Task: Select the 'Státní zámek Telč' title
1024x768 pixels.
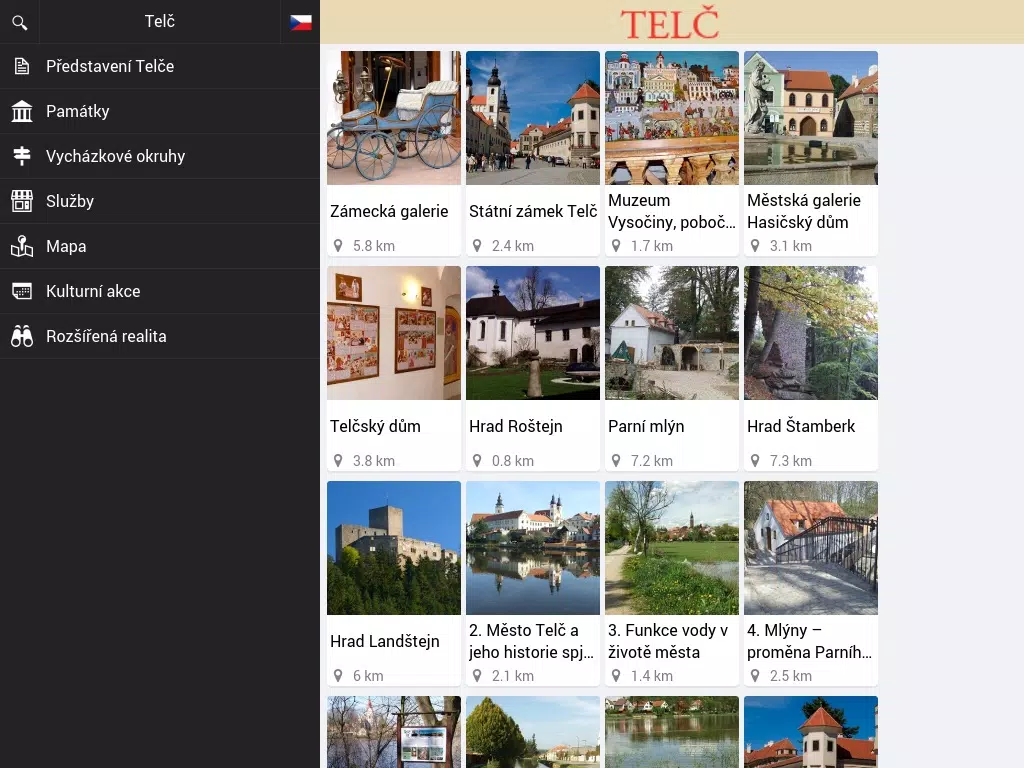Action: pyautogui.click(x=533, y=212)
